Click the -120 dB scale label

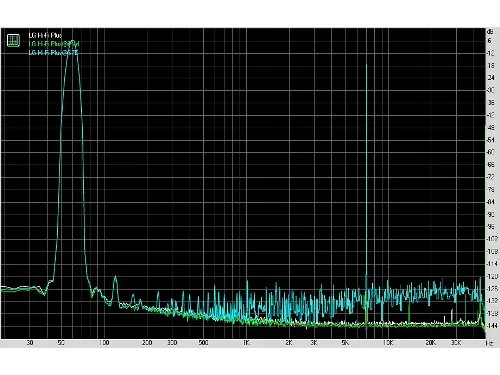(492, 276)
